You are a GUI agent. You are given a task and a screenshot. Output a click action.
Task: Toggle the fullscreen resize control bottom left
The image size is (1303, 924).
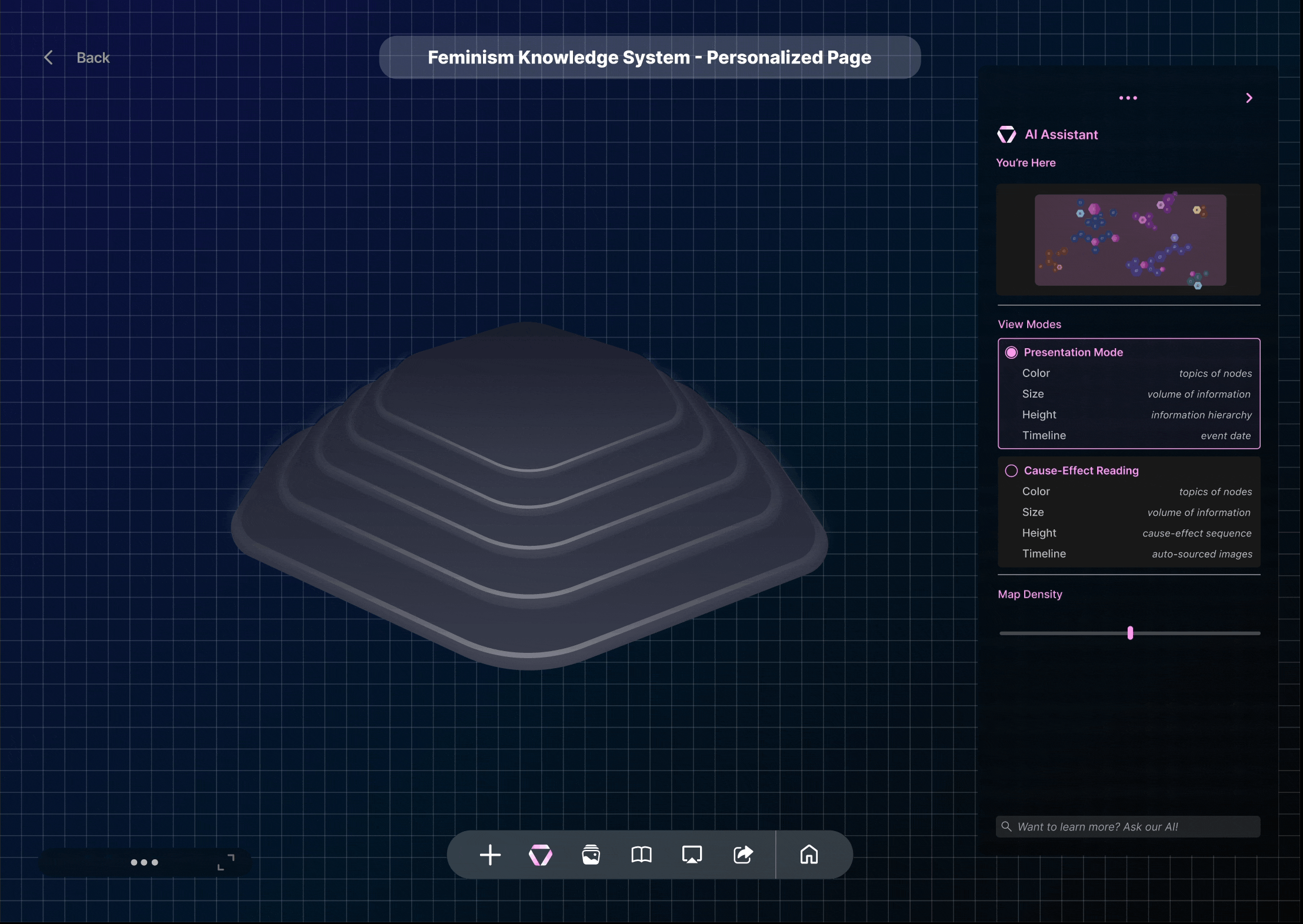[x=226, y=862]
